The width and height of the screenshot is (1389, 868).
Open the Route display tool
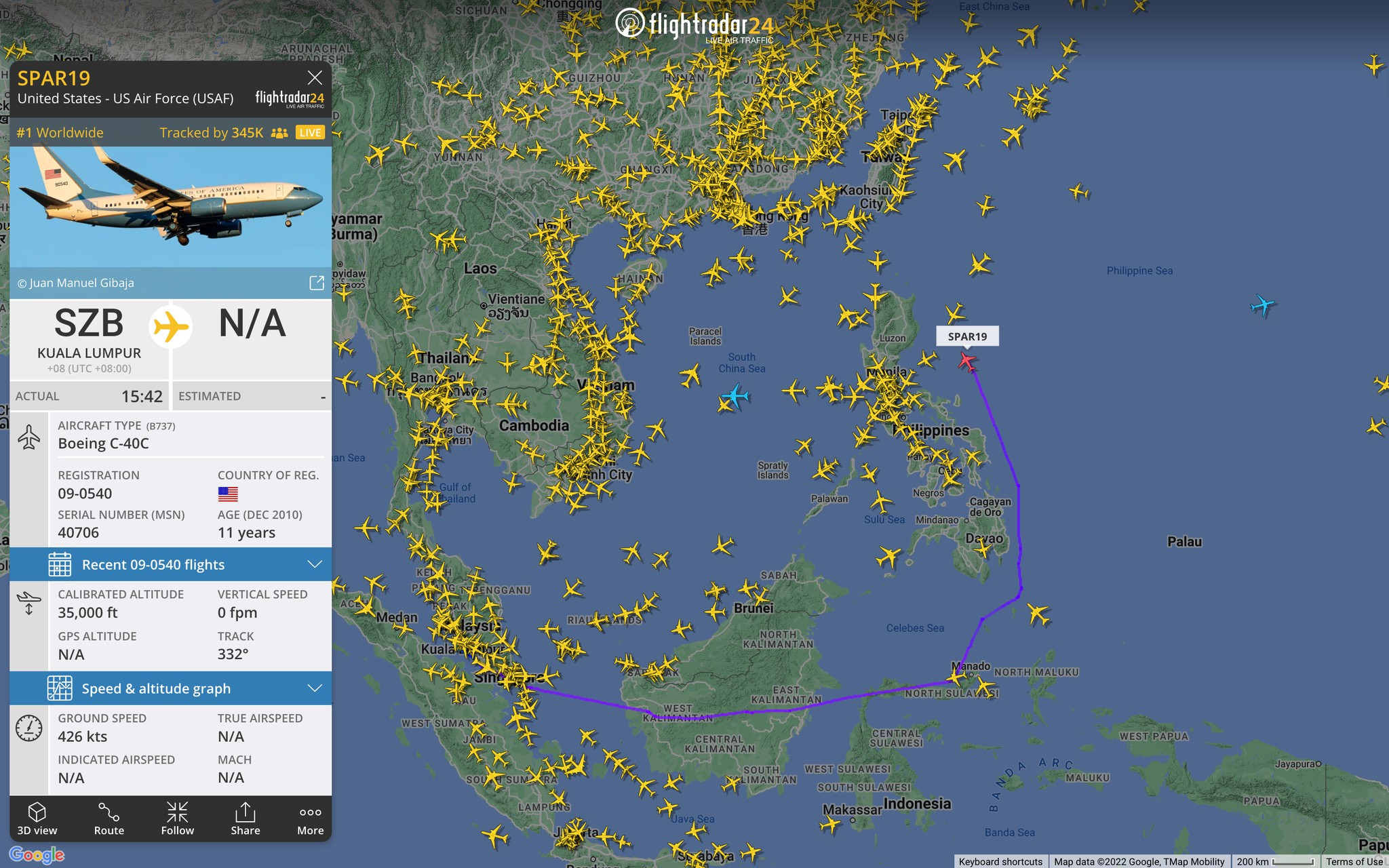tap(109, 818)
